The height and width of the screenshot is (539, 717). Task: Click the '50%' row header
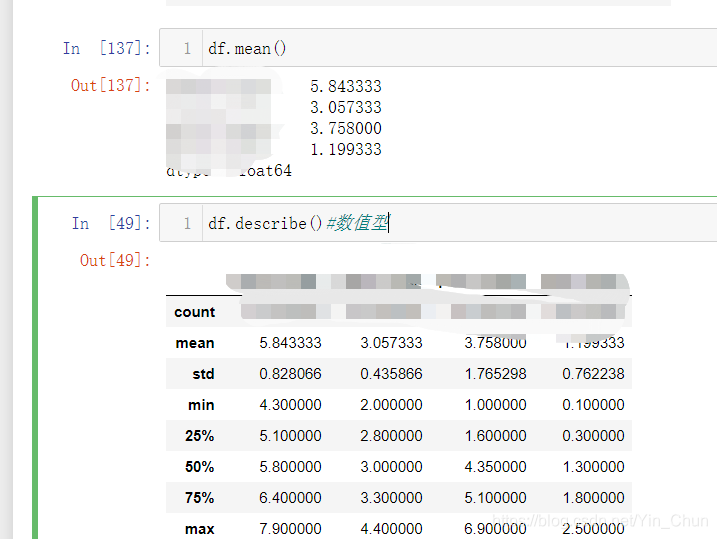(199, 467)
